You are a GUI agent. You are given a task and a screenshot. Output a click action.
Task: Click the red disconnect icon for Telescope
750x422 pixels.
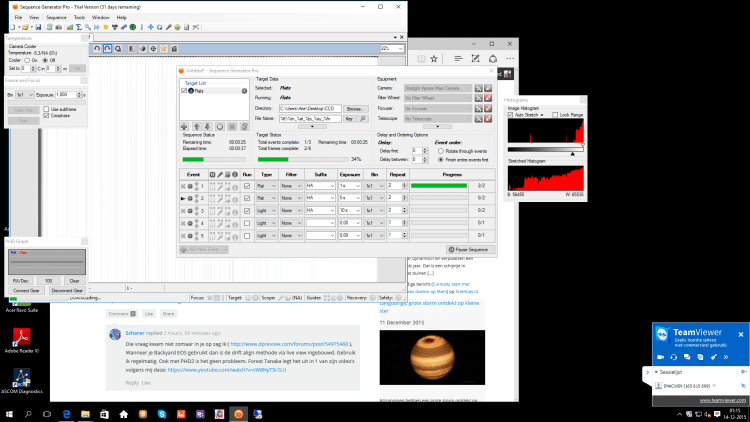pyautogui.click(x=488, y=119)
